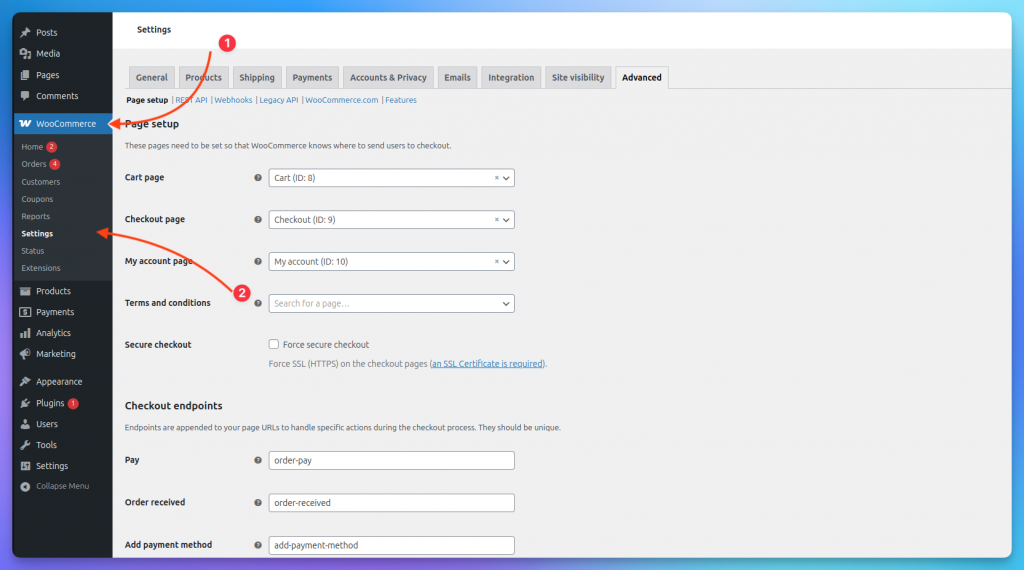Viewport: 1024px width, 570px height.
Task: Click the Pay endpoint input field
Action: [391, 460]
